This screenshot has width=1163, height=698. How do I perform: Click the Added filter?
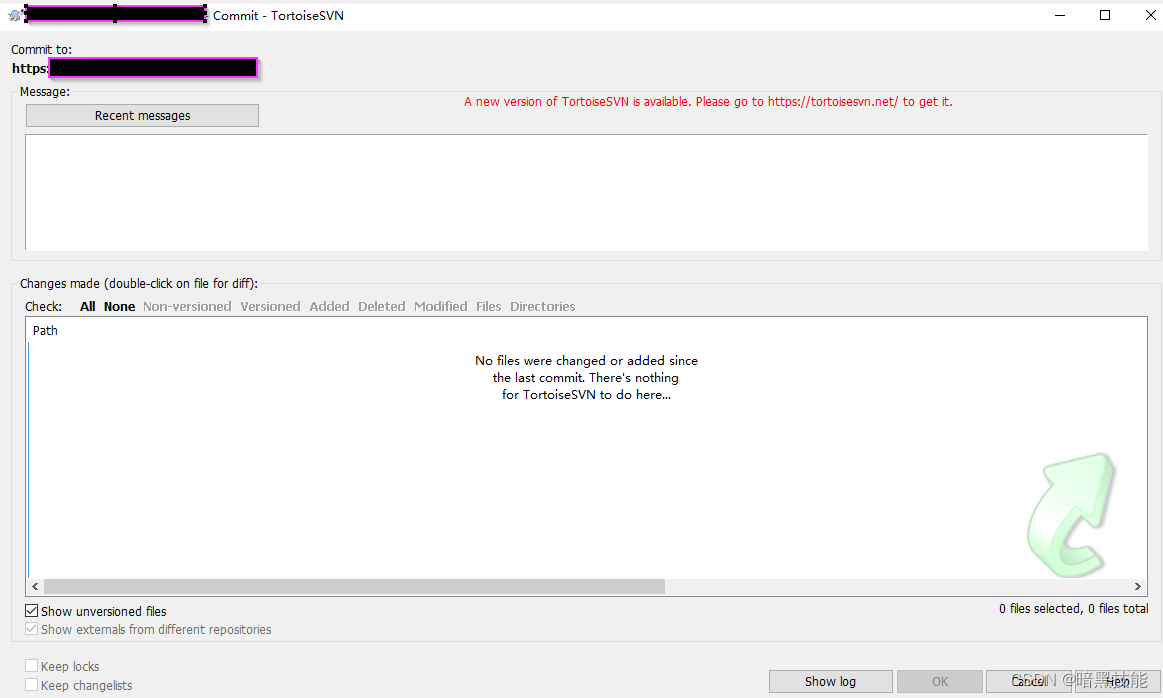(329, 306)
